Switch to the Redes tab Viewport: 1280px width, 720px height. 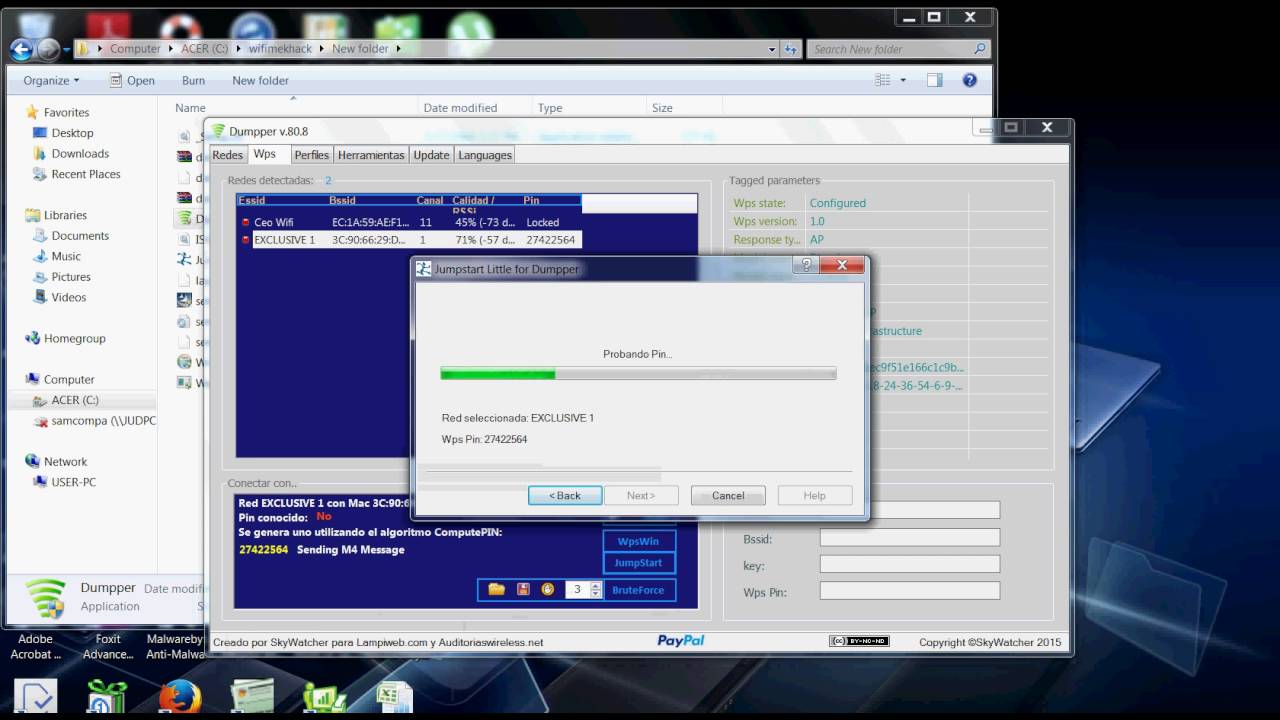coord(228,155)
